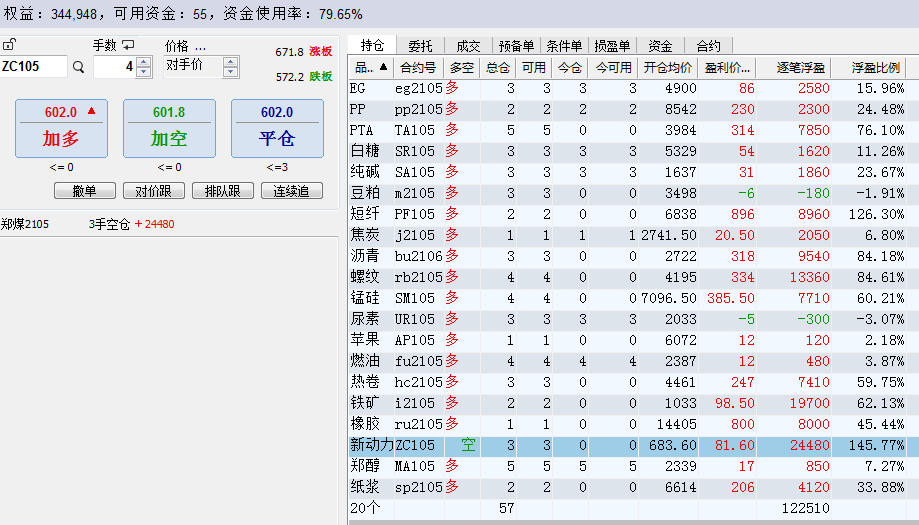Click the lot quantity field showing 4

pos(115,67)
